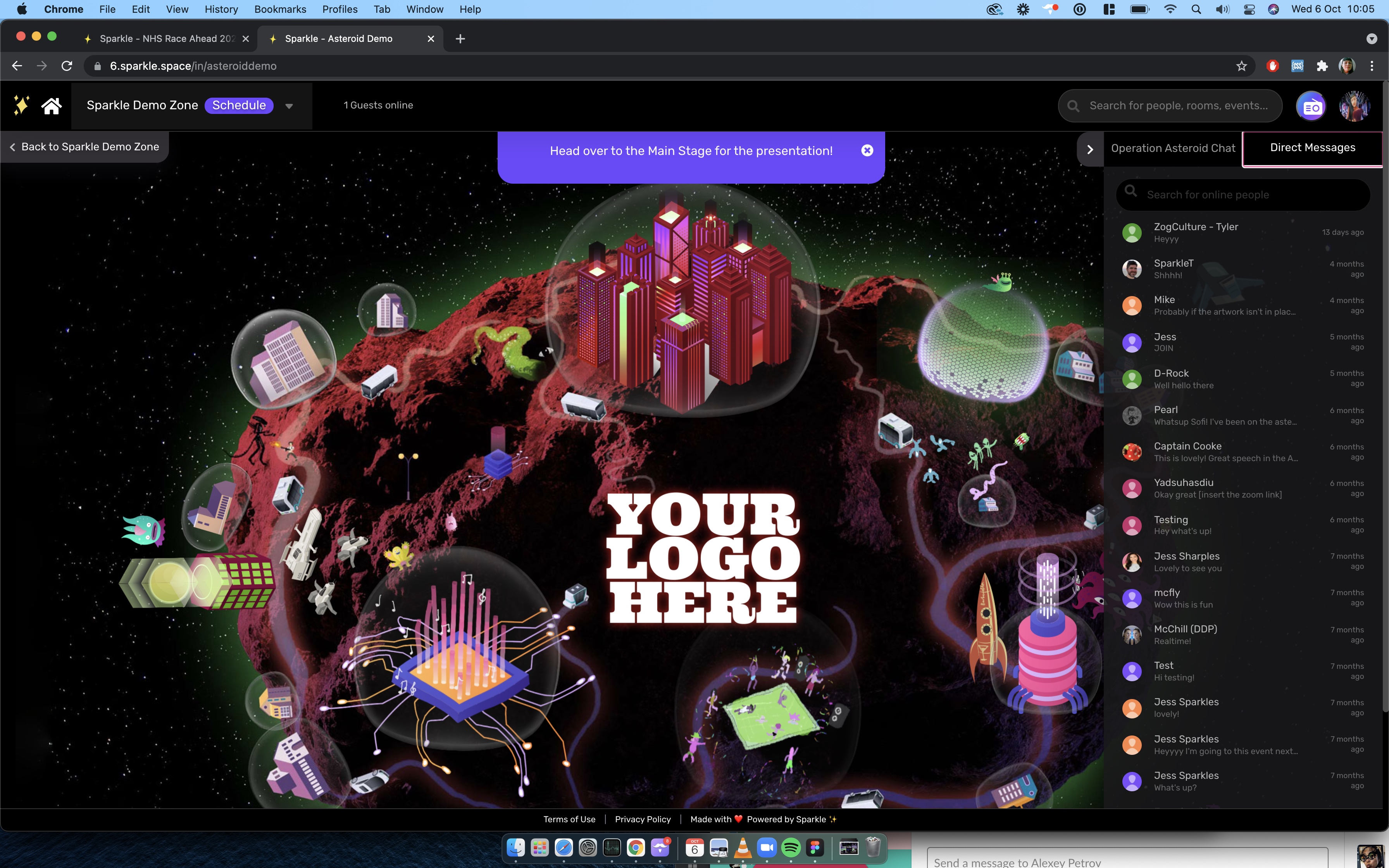This screenshot has height=868, width=1389.
Task: Collapse the chat sidebar with chevron arrow
Action: pos(1089,149)
